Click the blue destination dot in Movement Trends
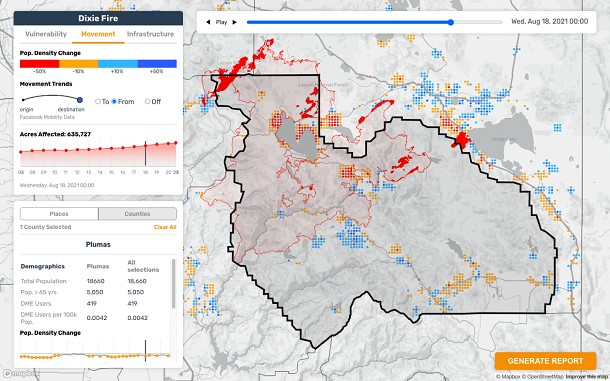Viewport: 610px width, 381px height. (80, 100)
